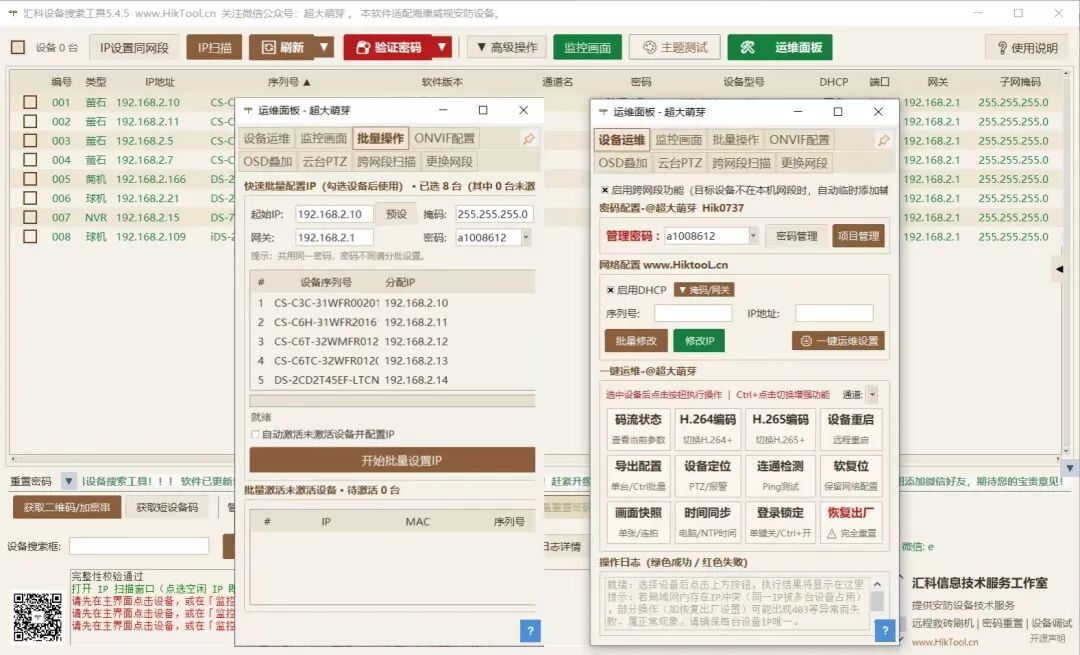
Task: Toggle the 设备 0 台 select-all checkbox
Action: point(18,48)
